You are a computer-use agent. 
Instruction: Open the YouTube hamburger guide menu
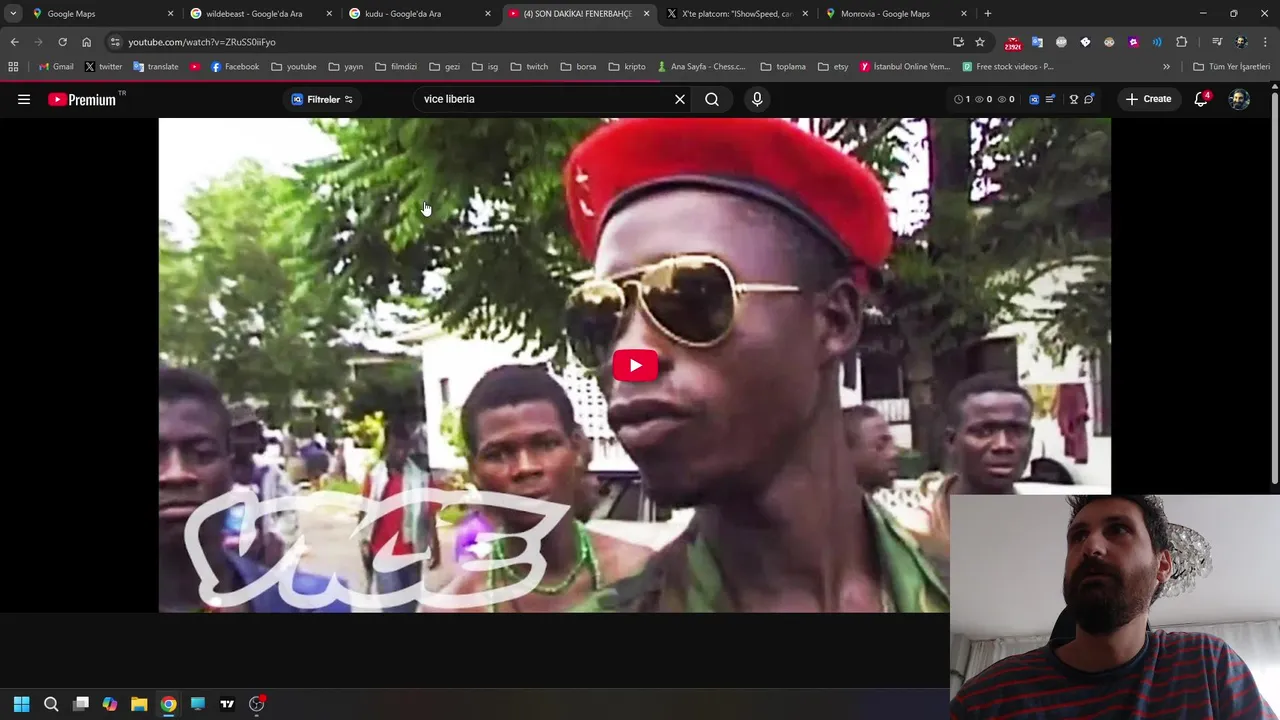coord(24,99)
